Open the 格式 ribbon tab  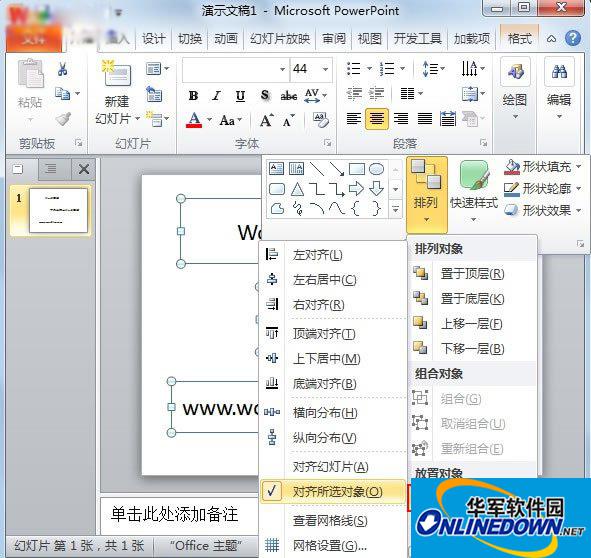coord(520,38)
